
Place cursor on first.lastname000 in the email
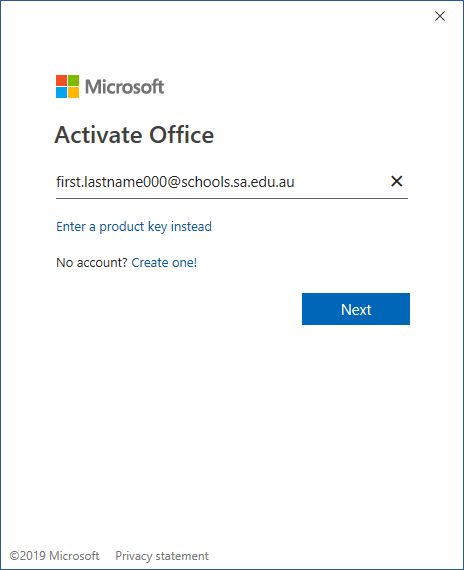click(111, 182)
